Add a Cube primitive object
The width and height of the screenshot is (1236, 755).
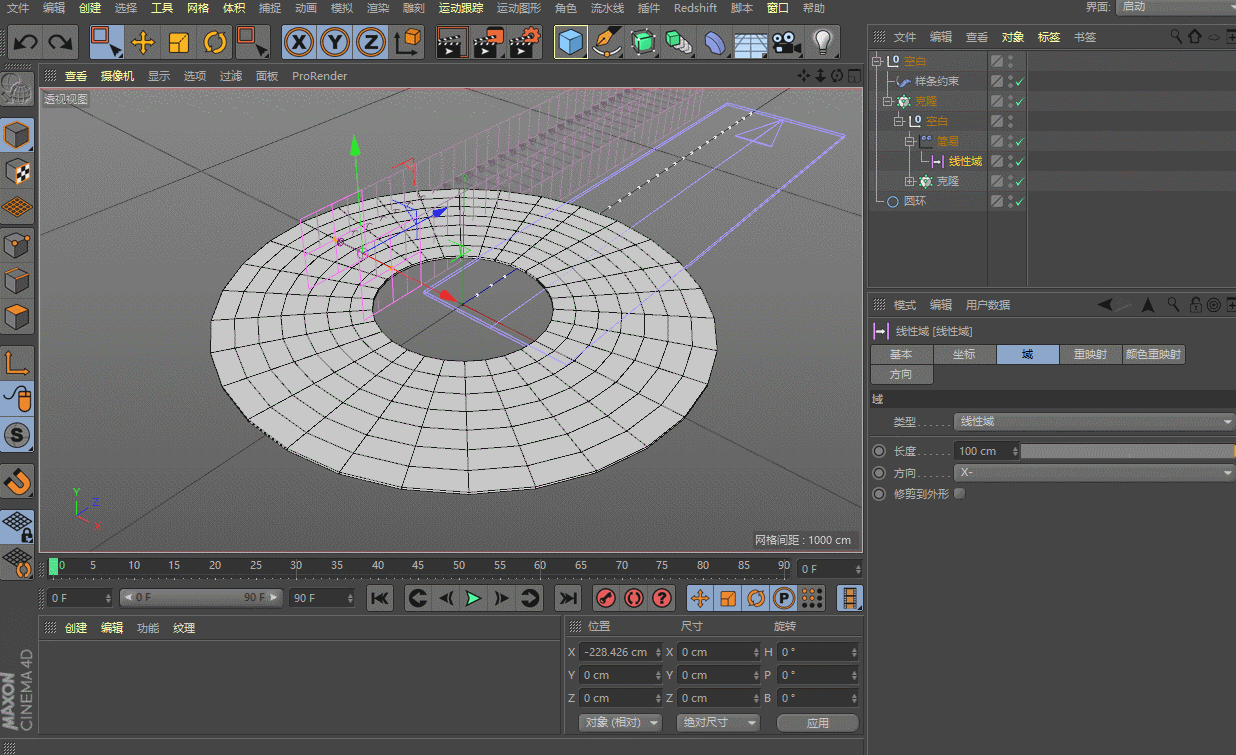571,42
